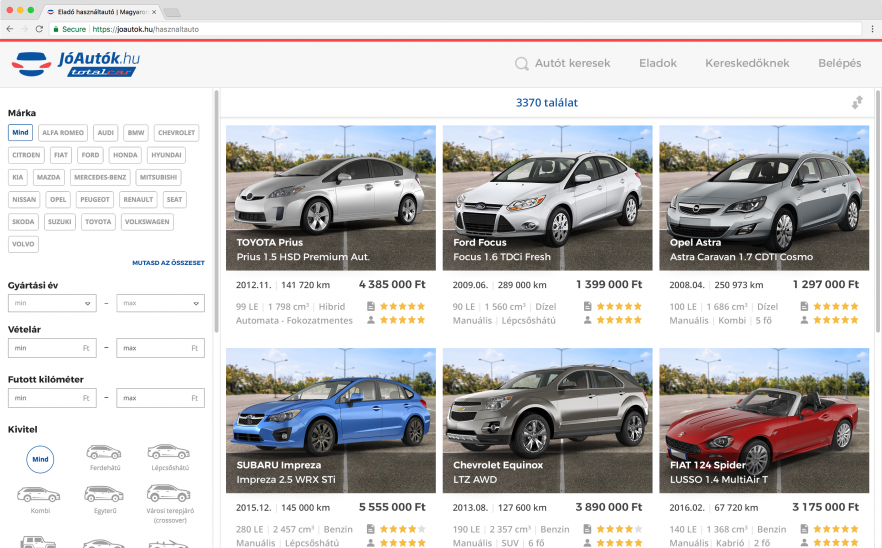Image resolution: width=882 pixels, height=548 pixels.
Task: Toggle the HONDA brand filter
Action: point(125,155)
